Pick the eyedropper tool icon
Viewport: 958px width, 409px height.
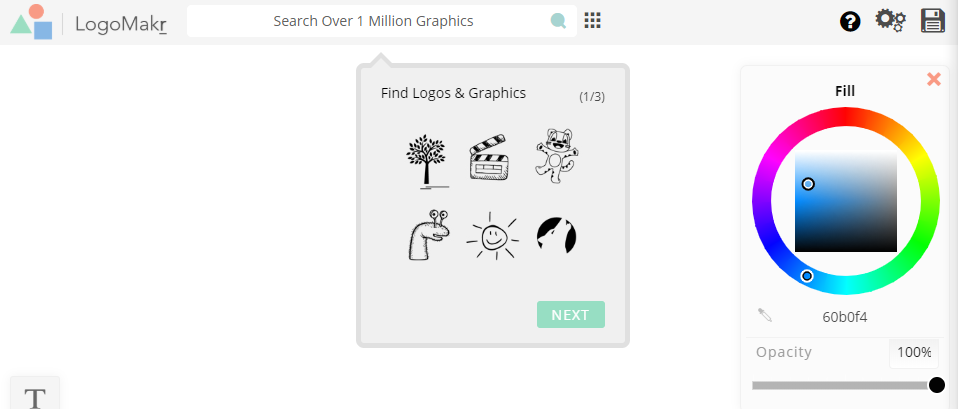[765, 315]
